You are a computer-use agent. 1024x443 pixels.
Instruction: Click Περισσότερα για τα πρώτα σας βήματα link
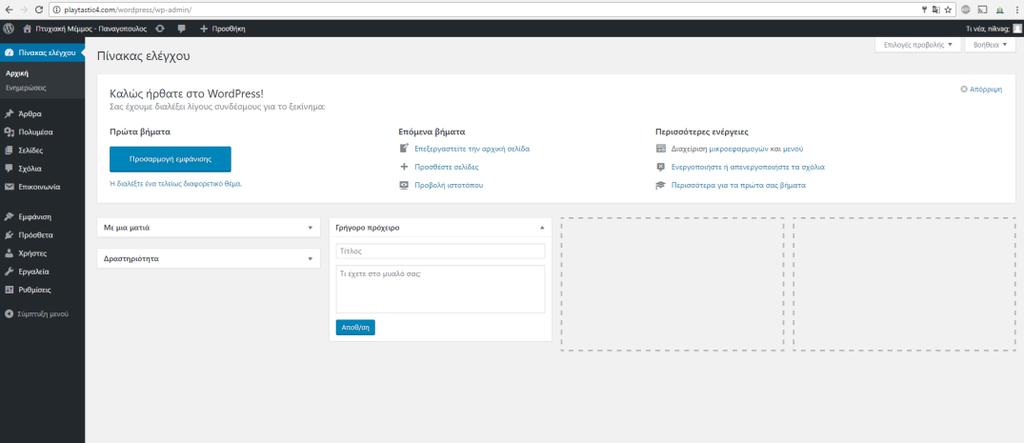739,186
